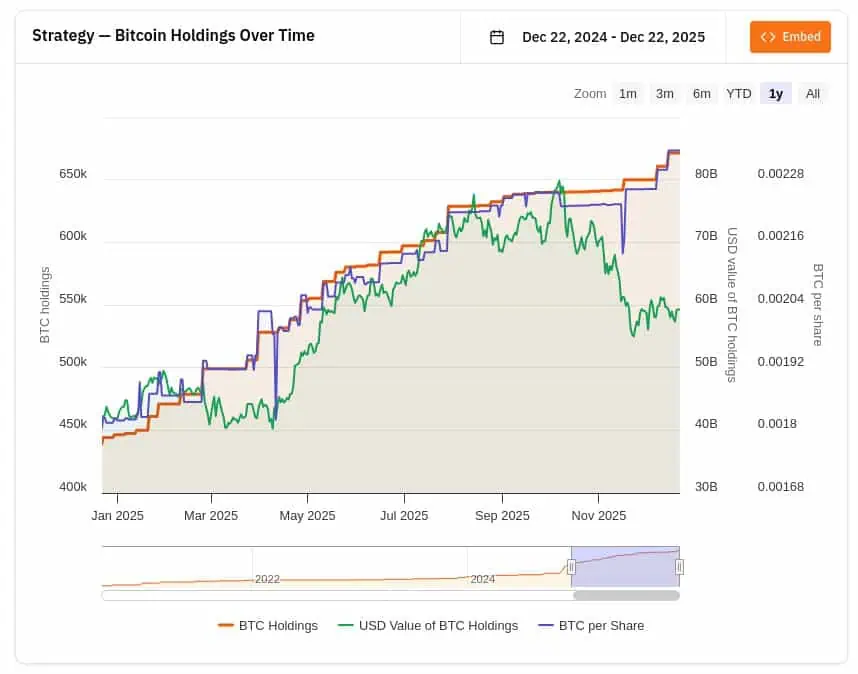Select YTD zoom range
The width and height of the screenshot is (858, 674).
(739, 93)
